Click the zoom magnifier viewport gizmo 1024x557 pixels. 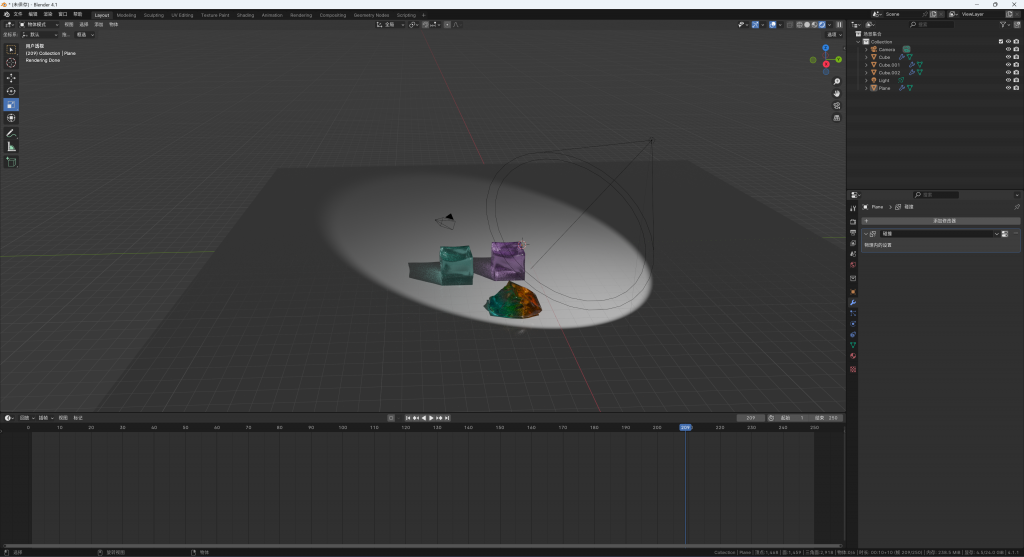coord(836,82)
